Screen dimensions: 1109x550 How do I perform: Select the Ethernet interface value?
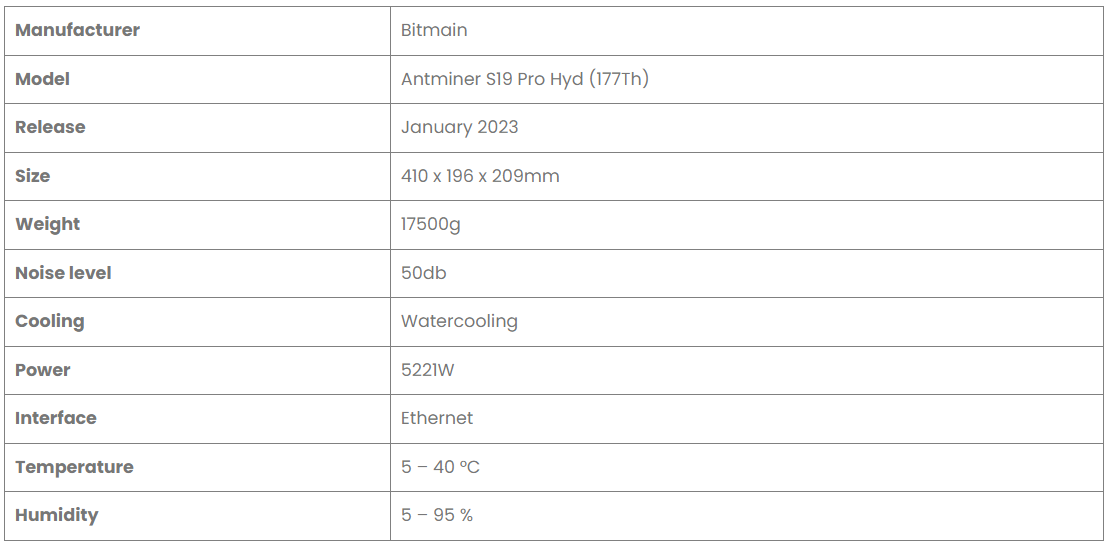pyautogui.click(x=437, y=418)
